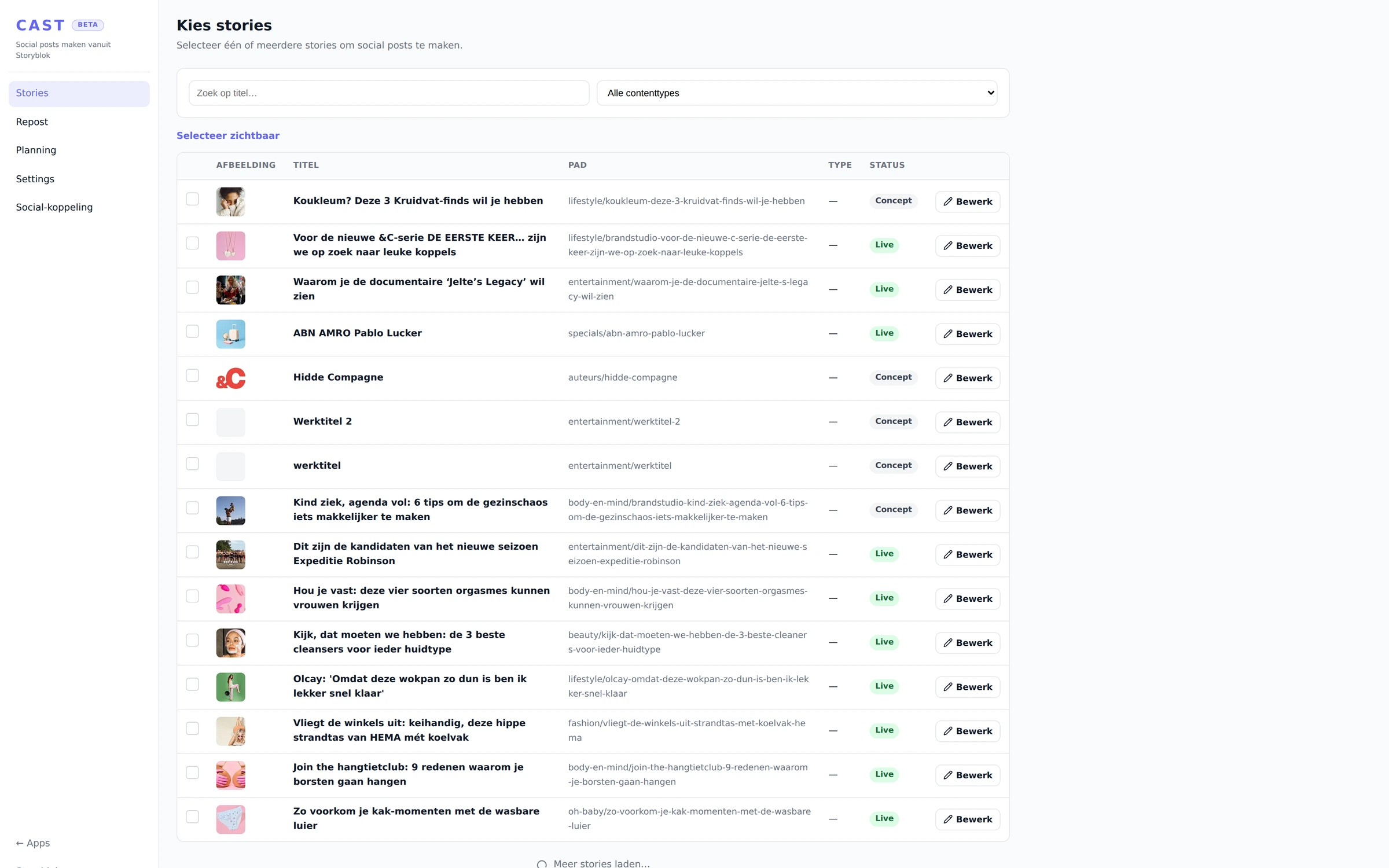Click the Meer stories laden loader

pos(593,863)
